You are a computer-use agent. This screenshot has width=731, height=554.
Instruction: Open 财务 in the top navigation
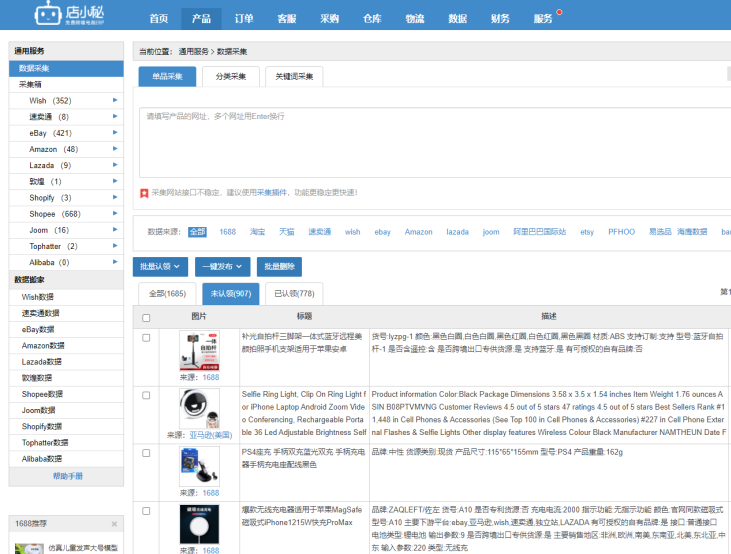[x=500, y=19]
